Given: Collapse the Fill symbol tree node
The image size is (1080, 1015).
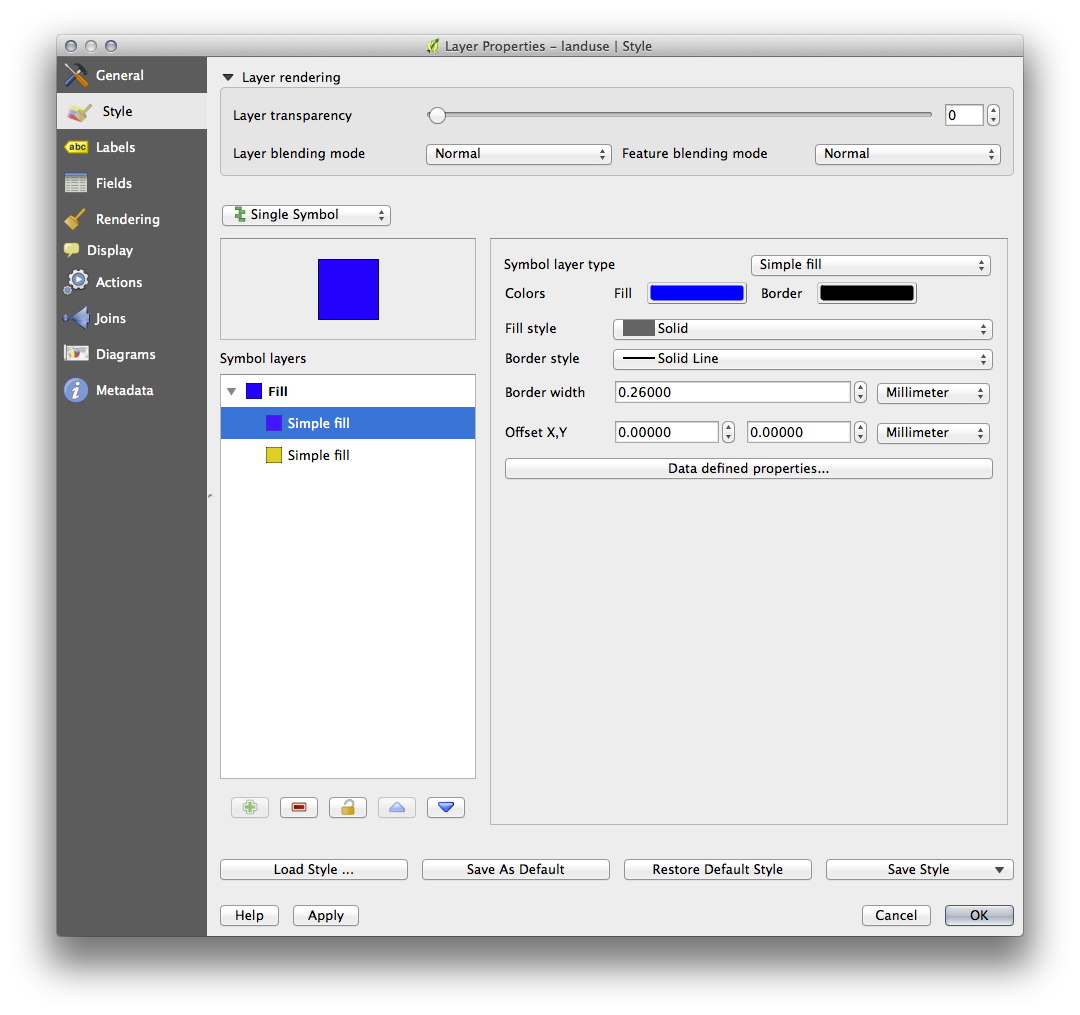Looking at the screenshot, I should tap(232, 392).
